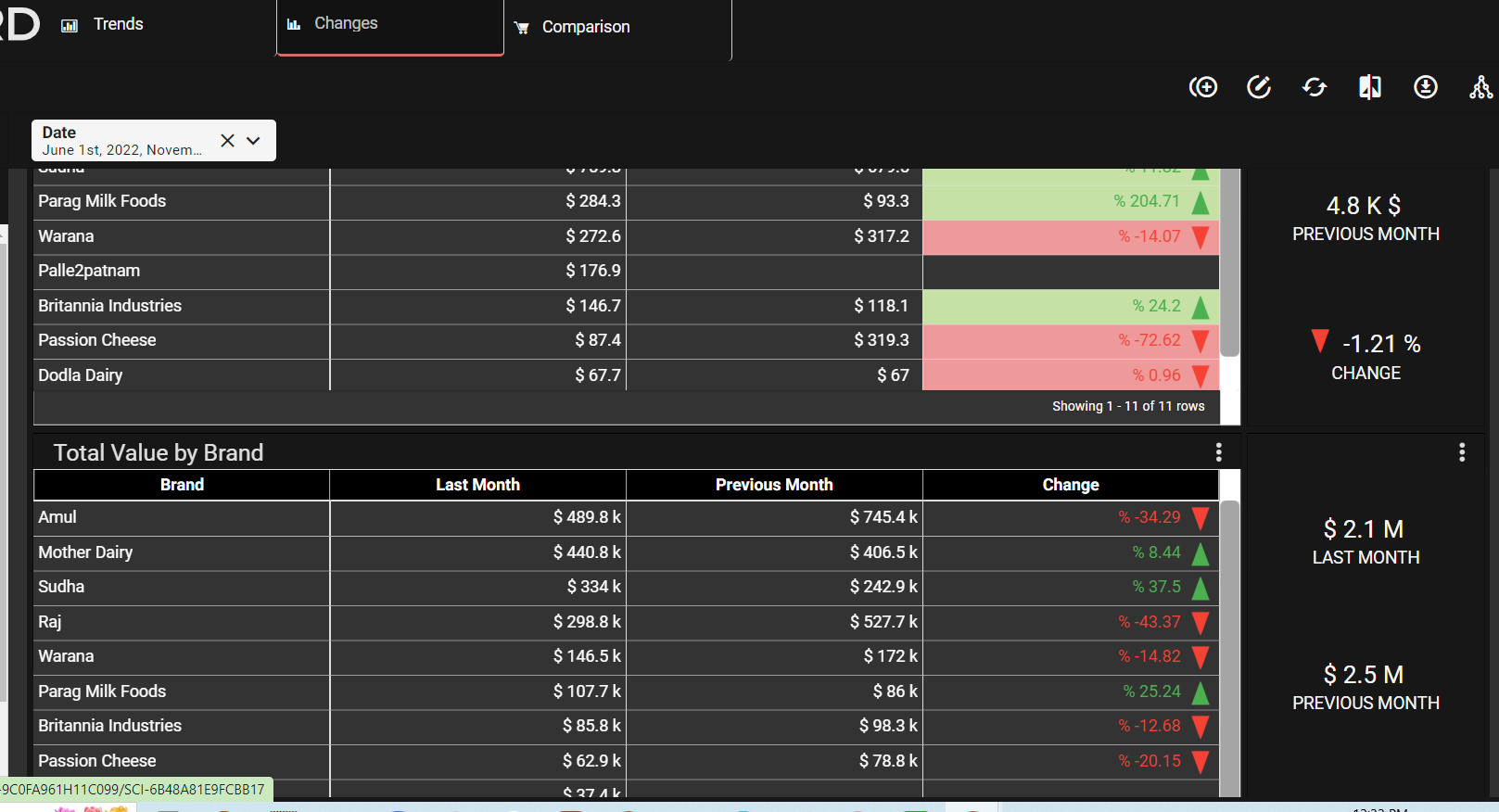Click the Comparison shopping cart icon

(x=522, y=28)
